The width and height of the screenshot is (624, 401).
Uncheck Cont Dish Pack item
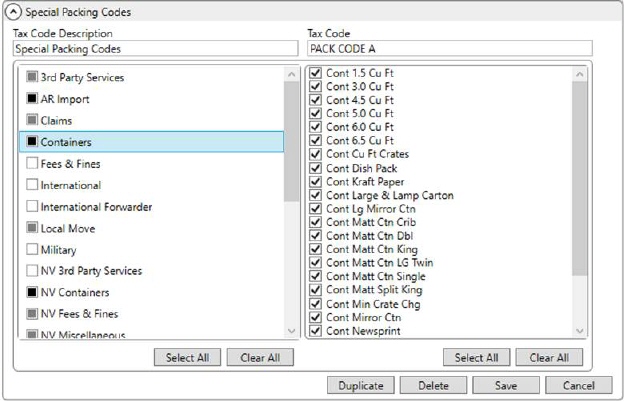[316, 168]
